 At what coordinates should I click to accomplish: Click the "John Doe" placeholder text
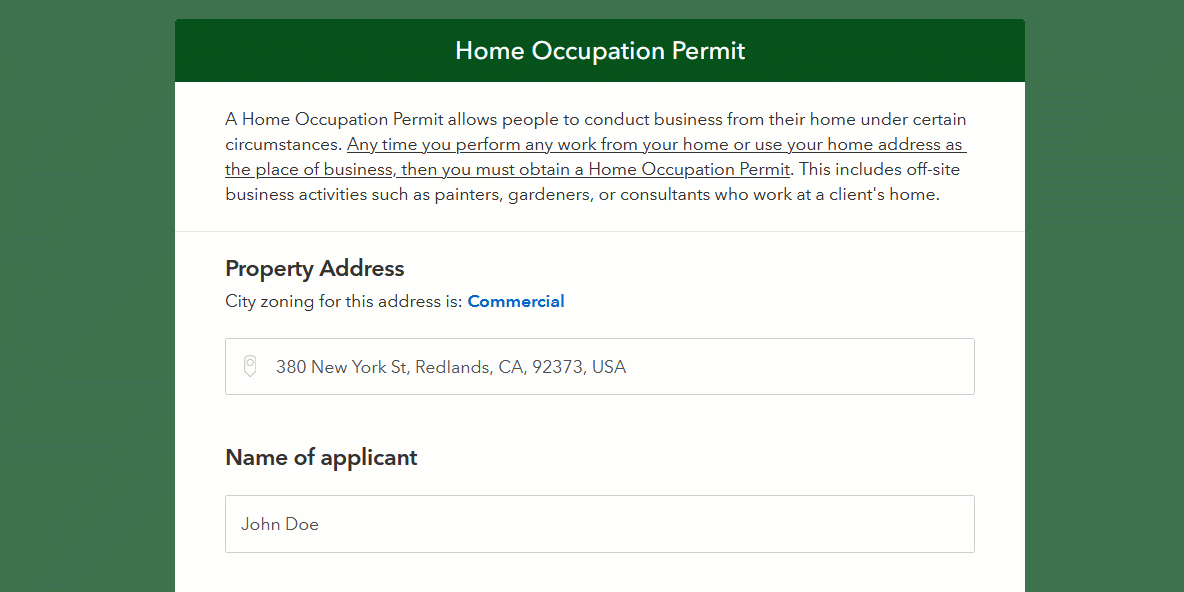click(x=280, y=524)
